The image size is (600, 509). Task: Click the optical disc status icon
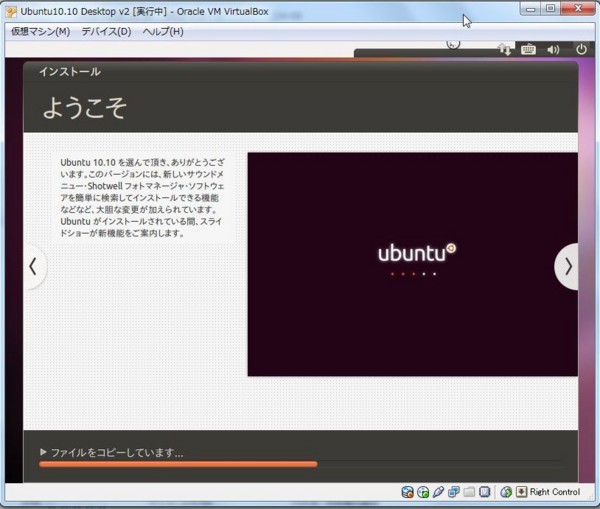(423, 492)
